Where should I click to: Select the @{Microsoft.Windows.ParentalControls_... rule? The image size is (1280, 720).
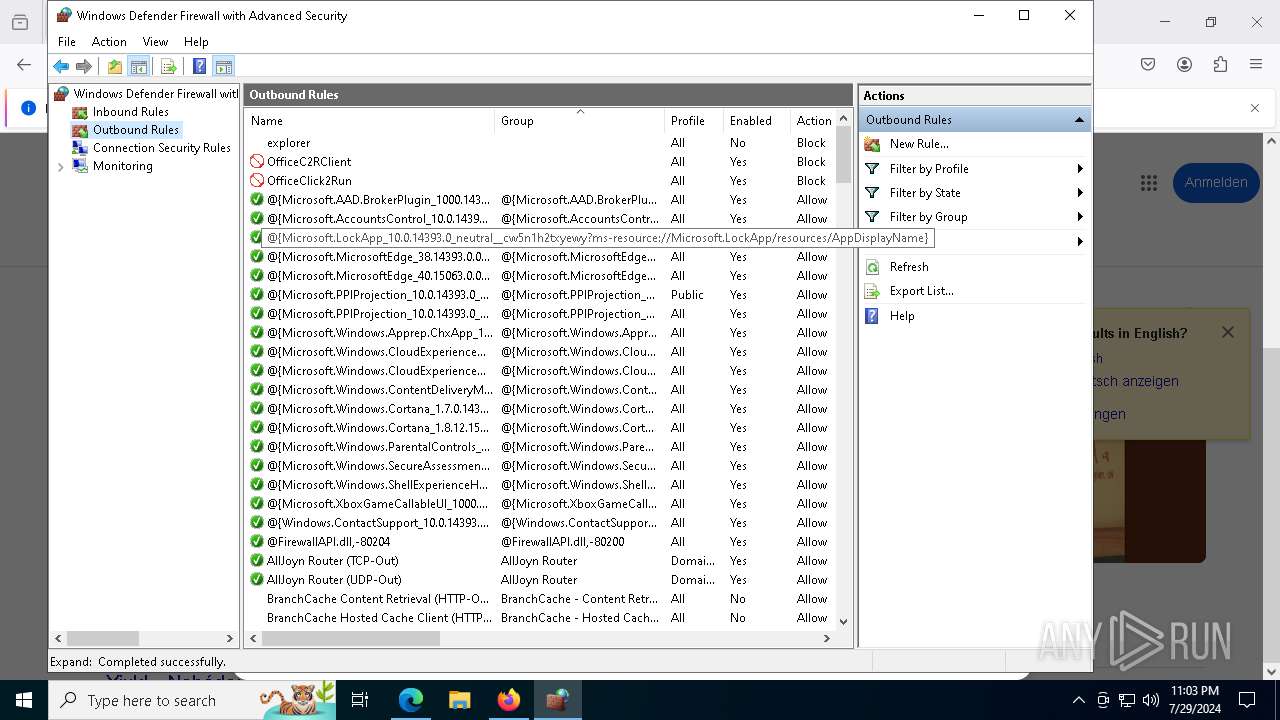(378, 447)
